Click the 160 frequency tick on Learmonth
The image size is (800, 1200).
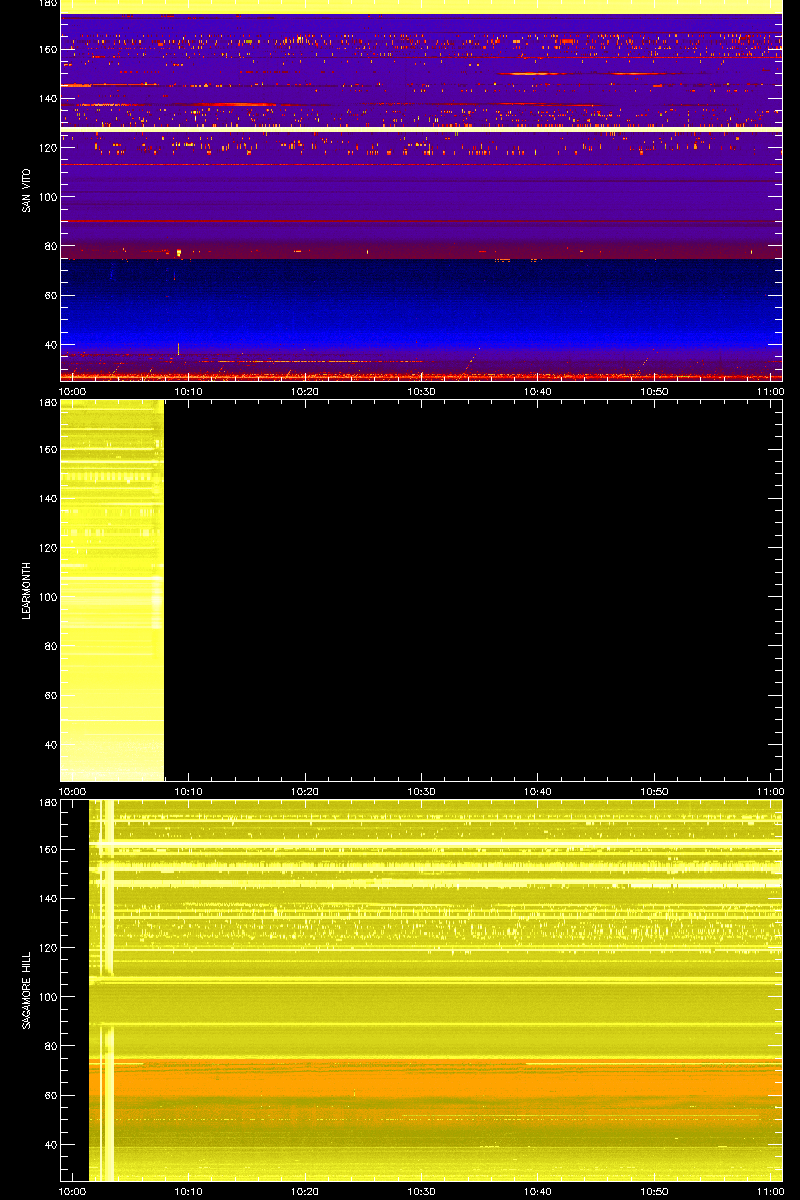(46, 449)
